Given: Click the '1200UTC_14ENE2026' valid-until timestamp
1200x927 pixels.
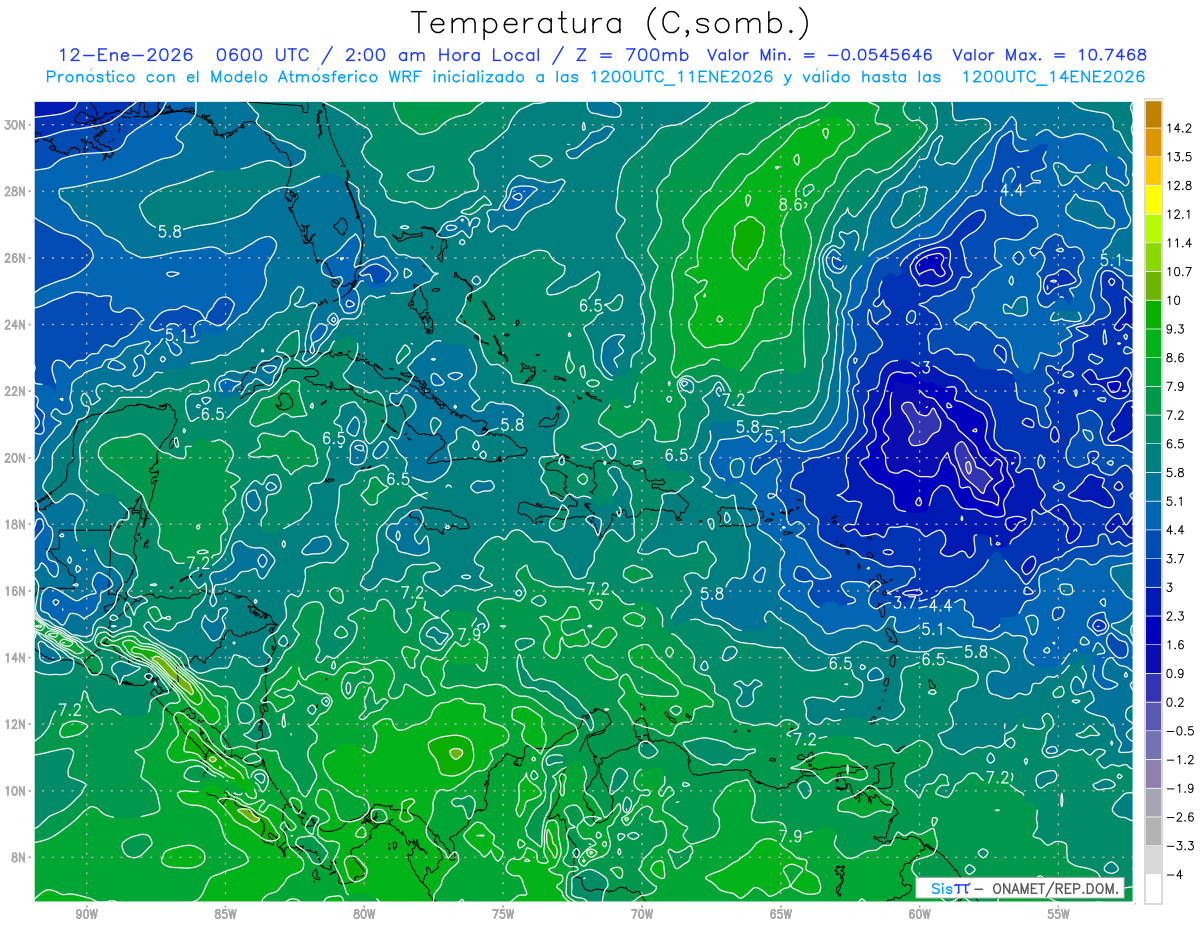Looking at the screenshot, I should pos(1053,77).
